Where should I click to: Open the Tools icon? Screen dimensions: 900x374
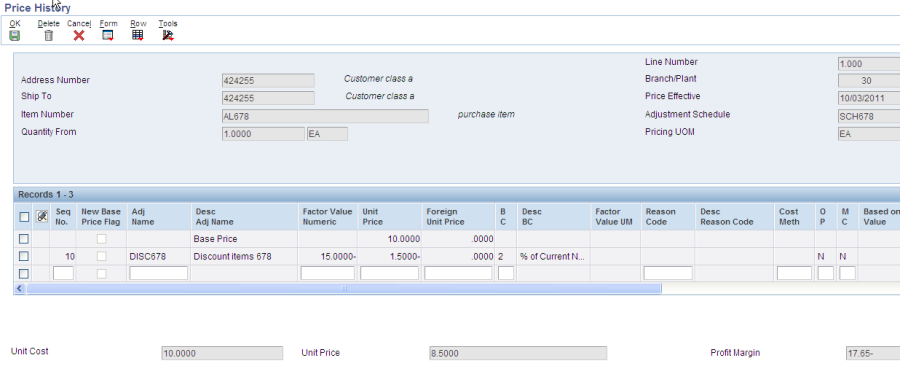168,36
